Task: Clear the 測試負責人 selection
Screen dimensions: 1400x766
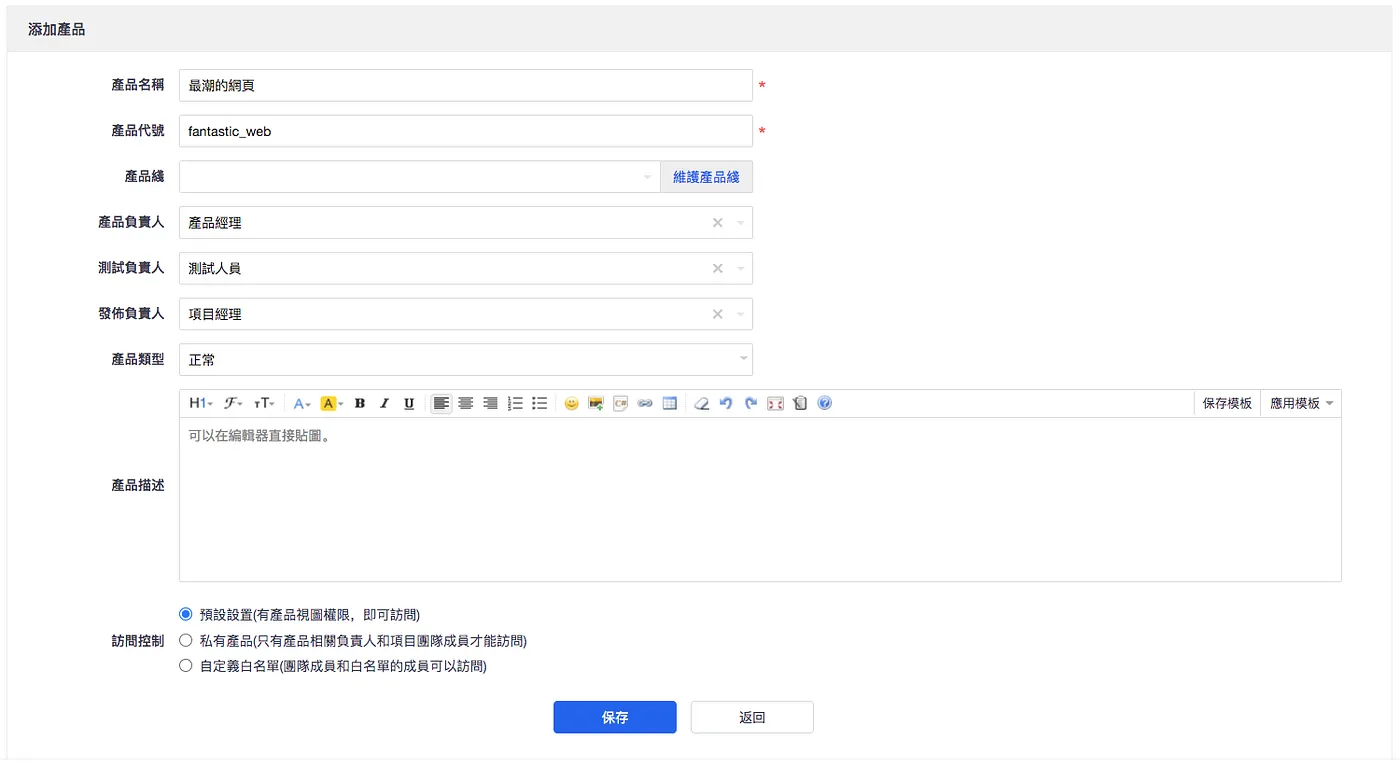Action: (x=717, y=269)
